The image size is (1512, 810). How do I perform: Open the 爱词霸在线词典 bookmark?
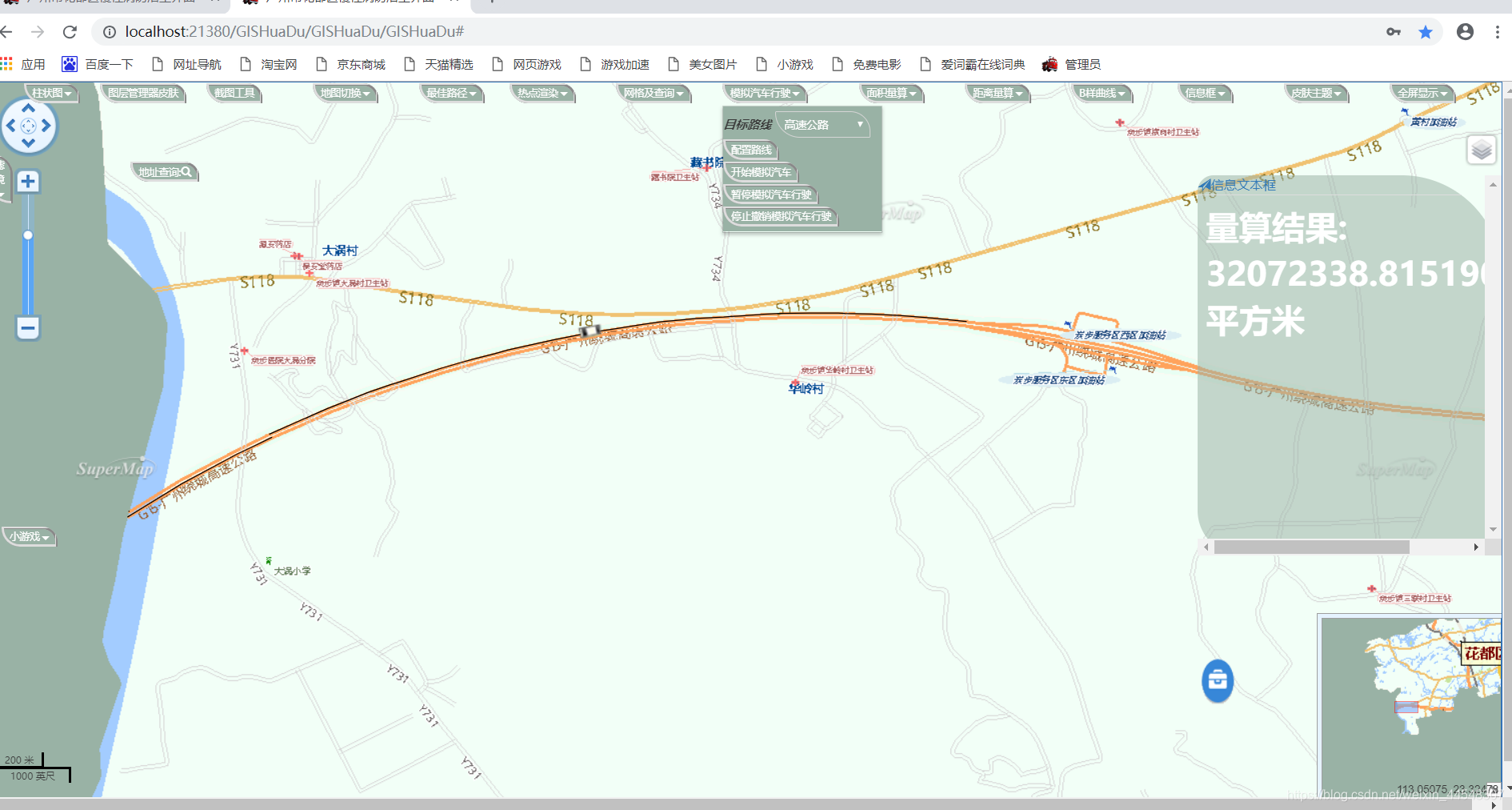click(x=972, y=64)
